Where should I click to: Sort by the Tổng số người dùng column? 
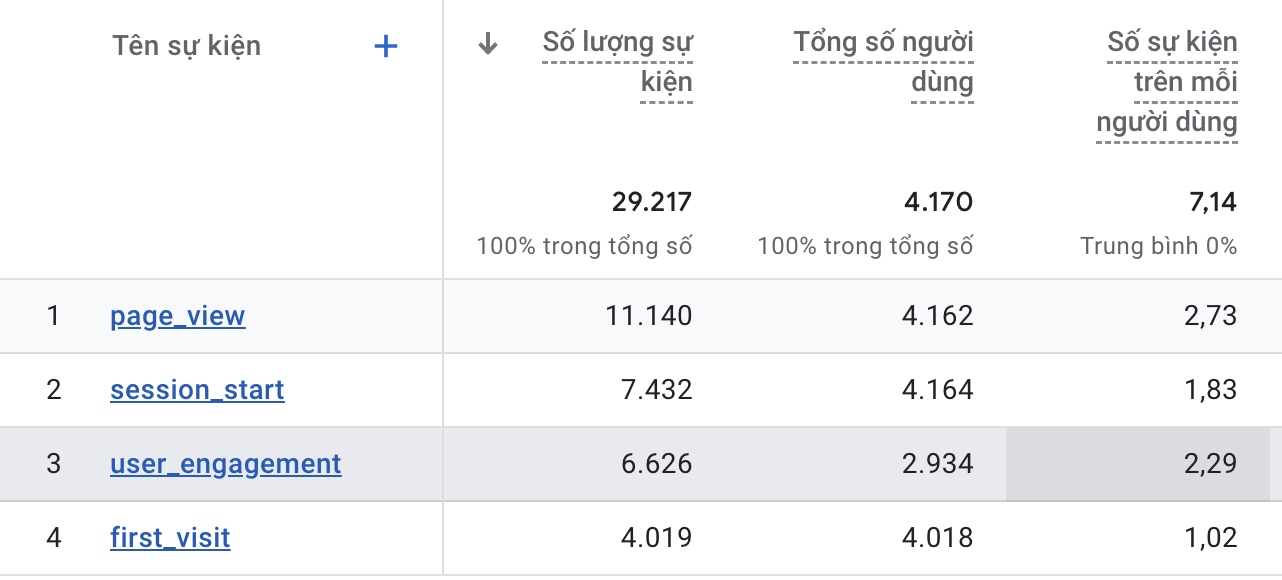point(883,62)
